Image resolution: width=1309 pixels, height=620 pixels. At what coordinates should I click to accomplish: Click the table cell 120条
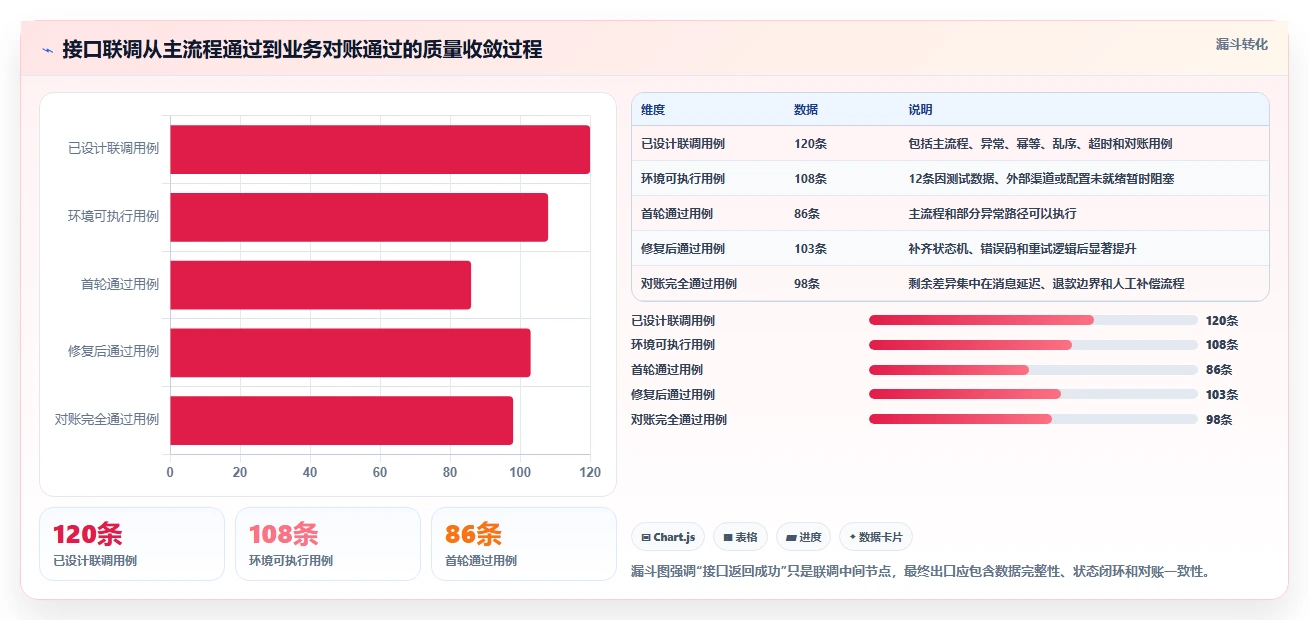[x=810, y=144]
